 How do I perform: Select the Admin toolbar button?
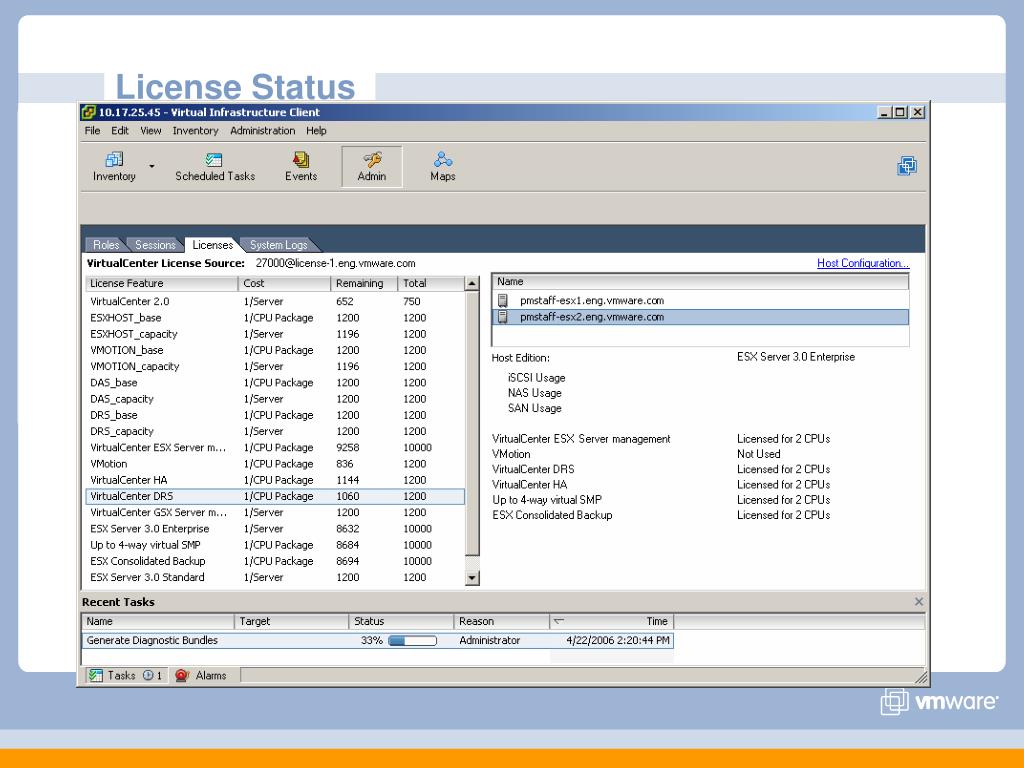pos(372,167)
